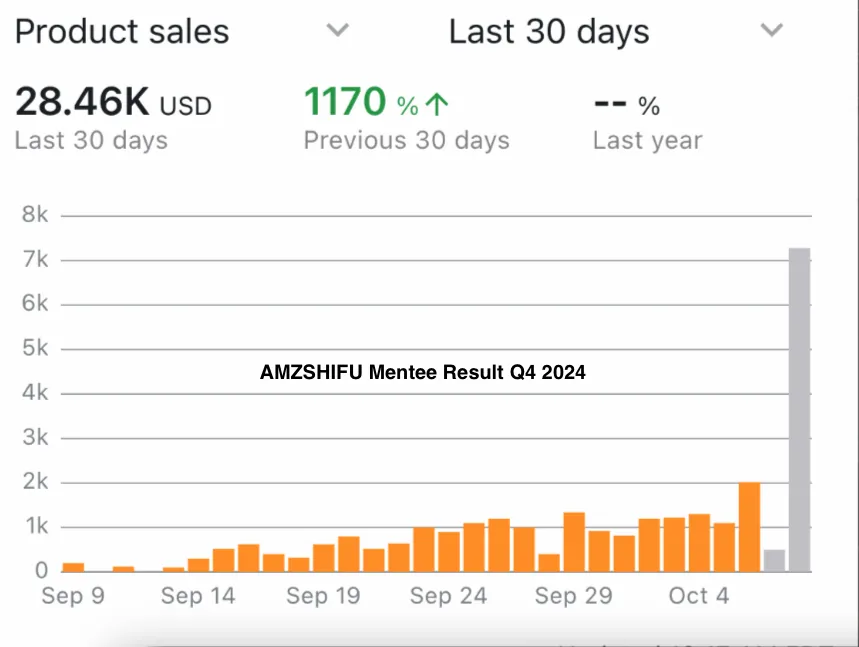Viewport: 859px width, 647px height.
Task: Click the 8k y-axis label
Action: tap(37, 215)
